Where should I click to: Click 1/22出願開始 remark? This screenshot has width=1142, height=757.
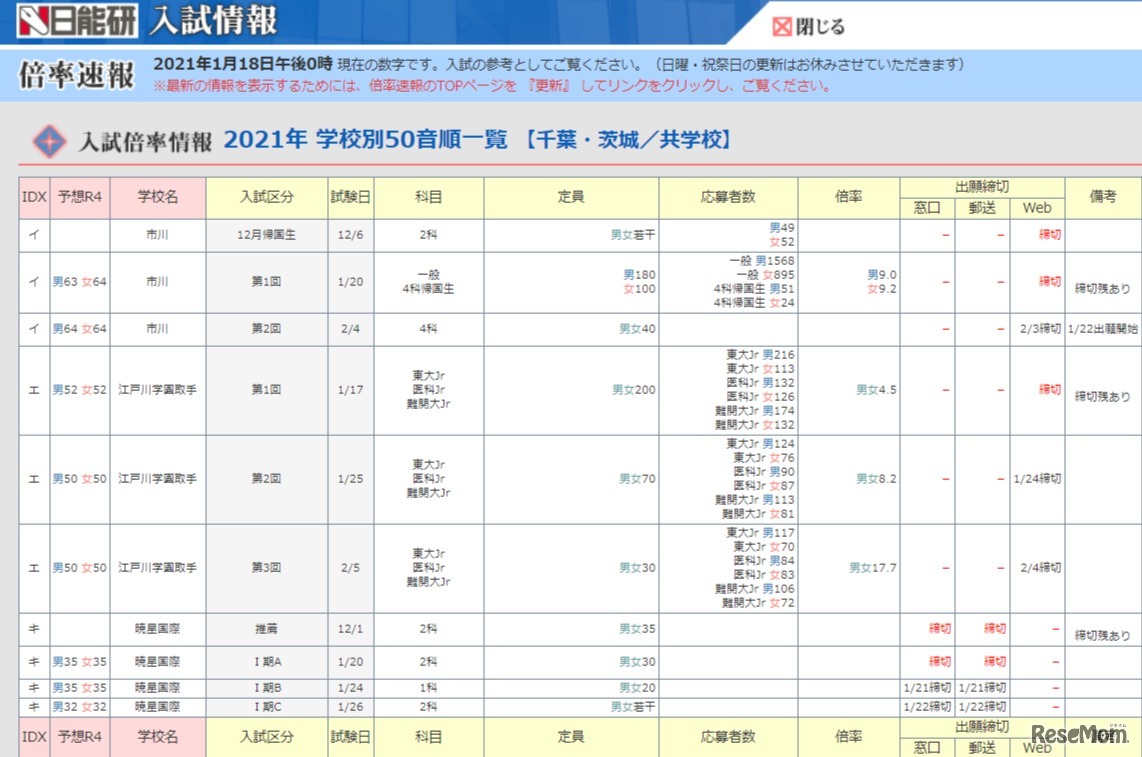pyautogui.click(x=1103, y=329)
